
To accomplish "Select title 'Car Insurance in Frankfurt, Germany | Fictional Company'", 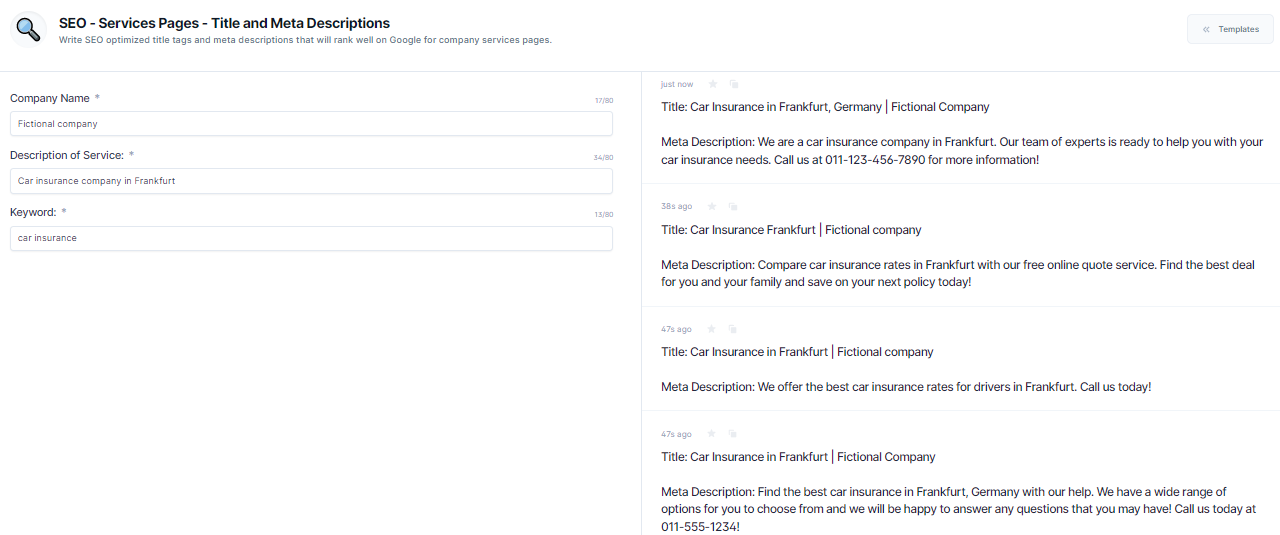I will (x=825, y=107).
